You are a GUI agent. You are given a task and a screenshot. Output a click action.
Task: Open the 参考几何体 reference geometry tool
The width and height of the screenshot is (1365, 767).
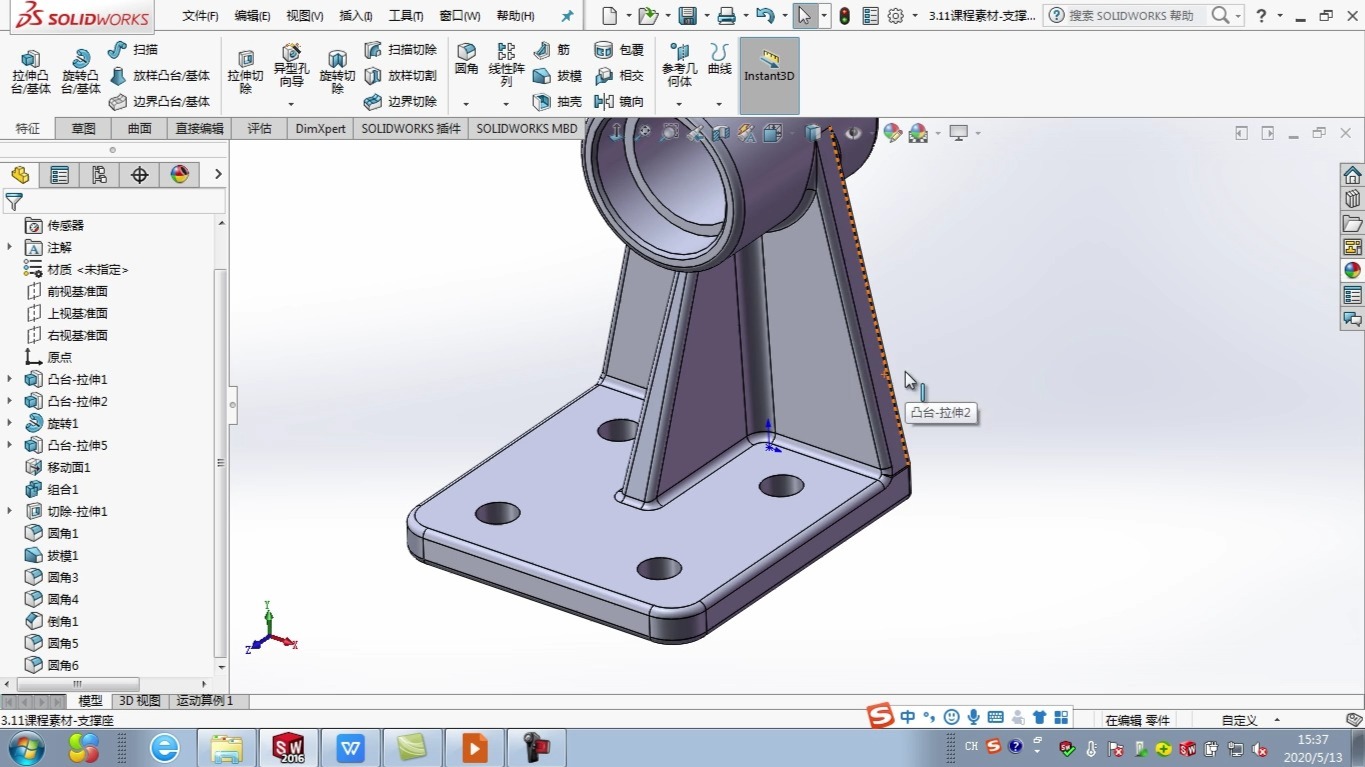[679, 66]
